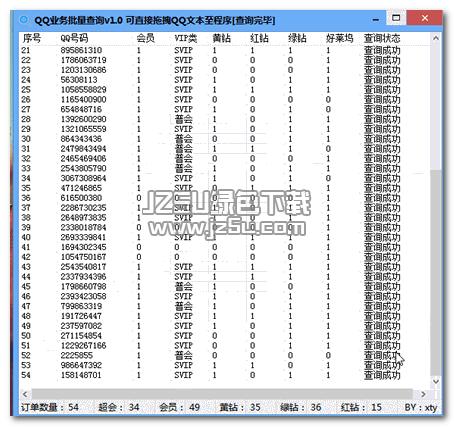Click the 黄钻 column header
454x427 pixels.
click(x=221, y=38)
